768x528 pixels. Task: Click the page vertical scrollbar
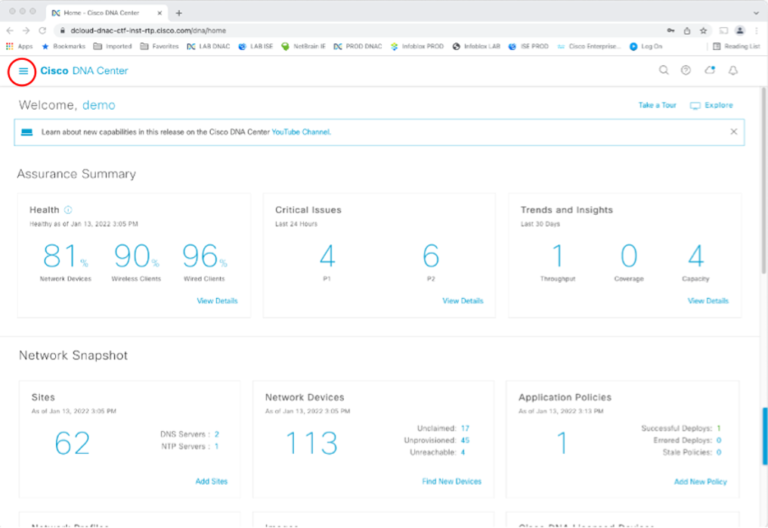click(x=764, y=181)
